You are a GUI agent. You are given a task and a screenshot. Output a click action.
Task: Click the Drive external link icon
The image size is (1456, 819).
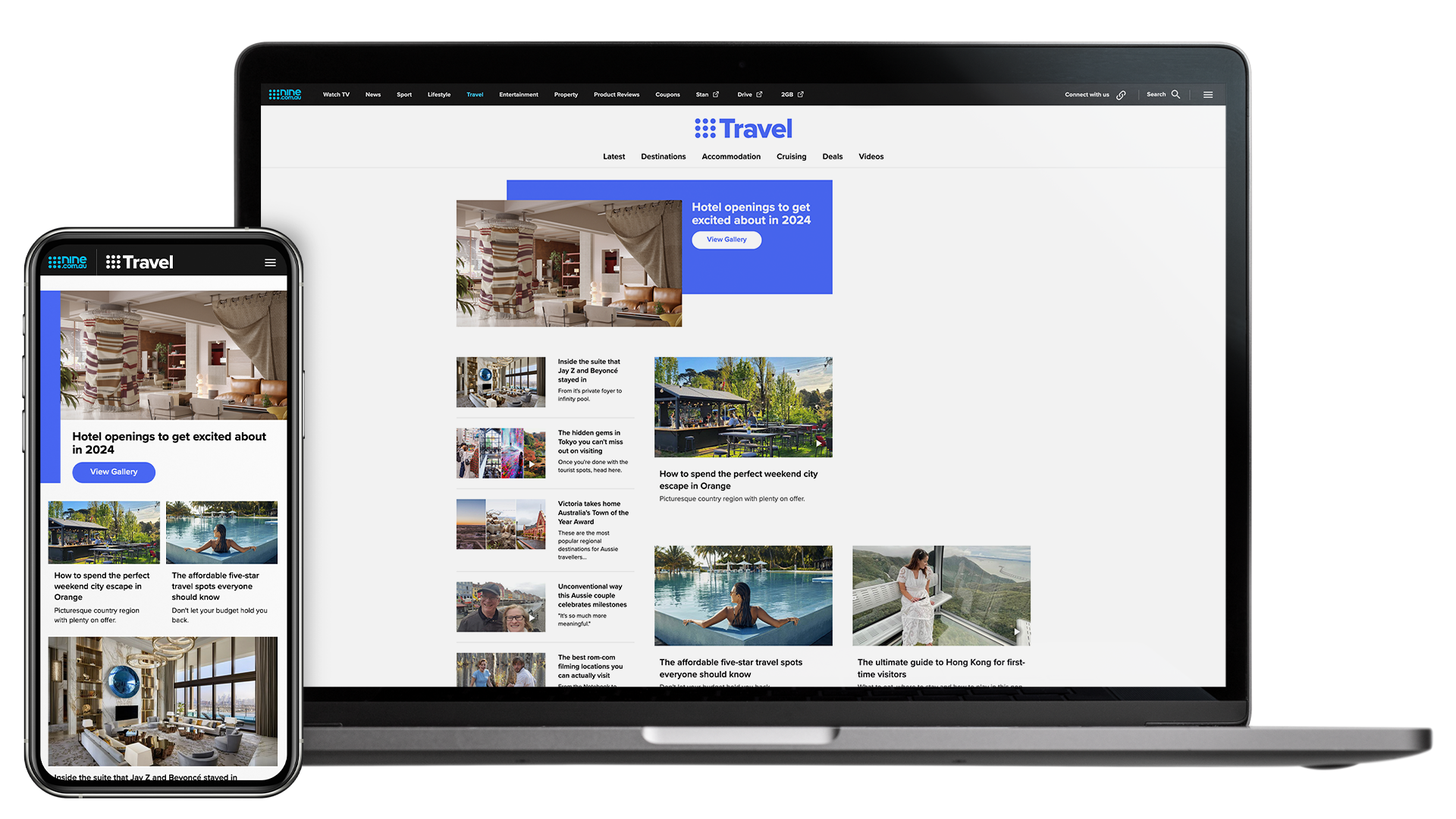[x=759, y=95]
